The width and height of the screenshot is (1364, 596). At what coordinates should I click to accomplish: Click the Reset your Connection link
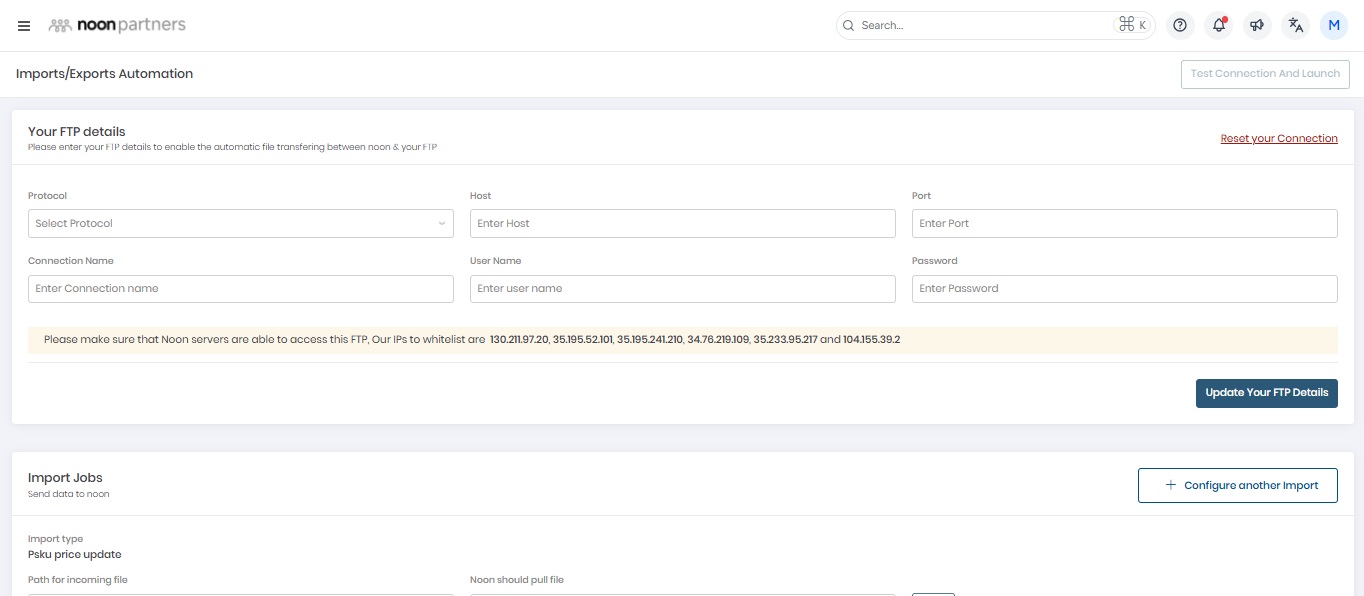tap(1278, 139)
